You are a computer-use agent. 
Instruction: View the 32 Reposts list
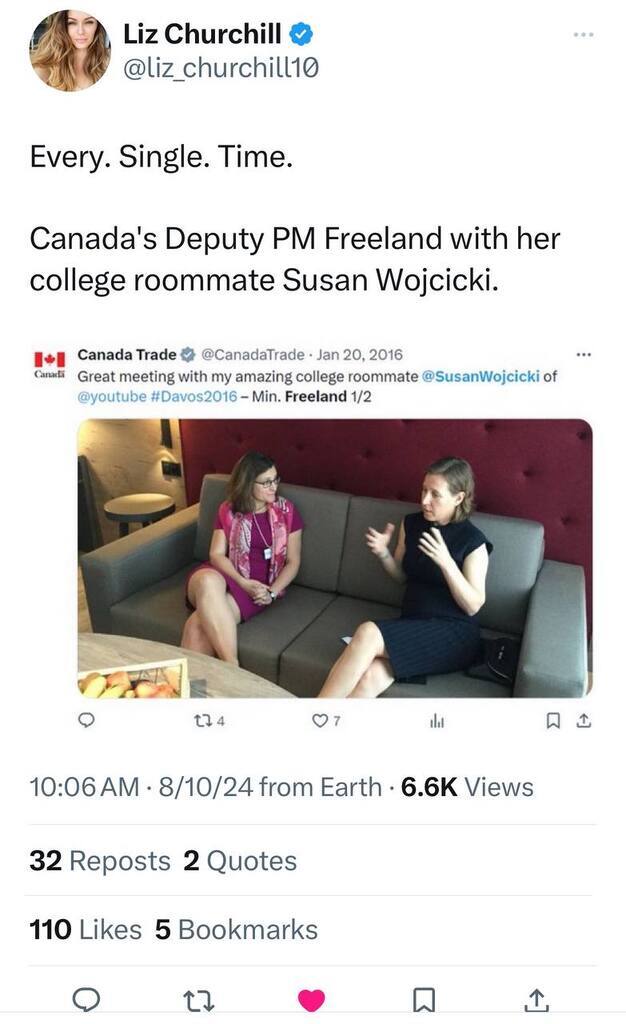(x=100, y=861)
